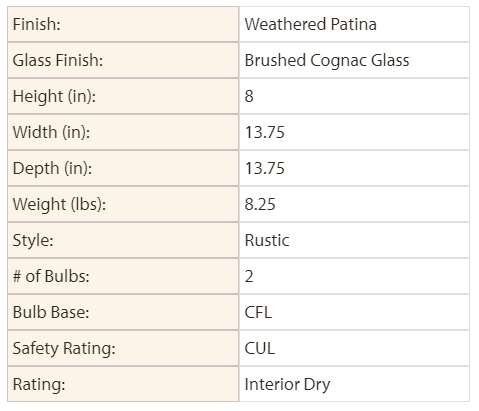Click the Weight (lbs) label

(59, 204)
